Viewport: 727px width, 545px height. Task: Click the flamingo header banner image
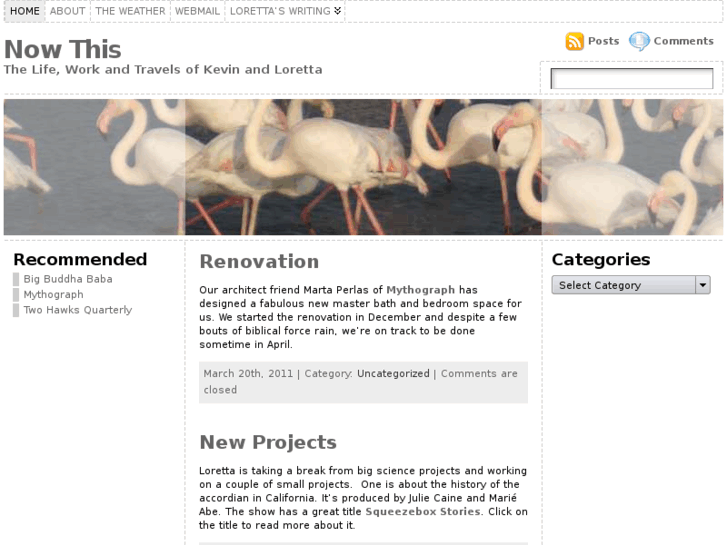click(364, 167)
